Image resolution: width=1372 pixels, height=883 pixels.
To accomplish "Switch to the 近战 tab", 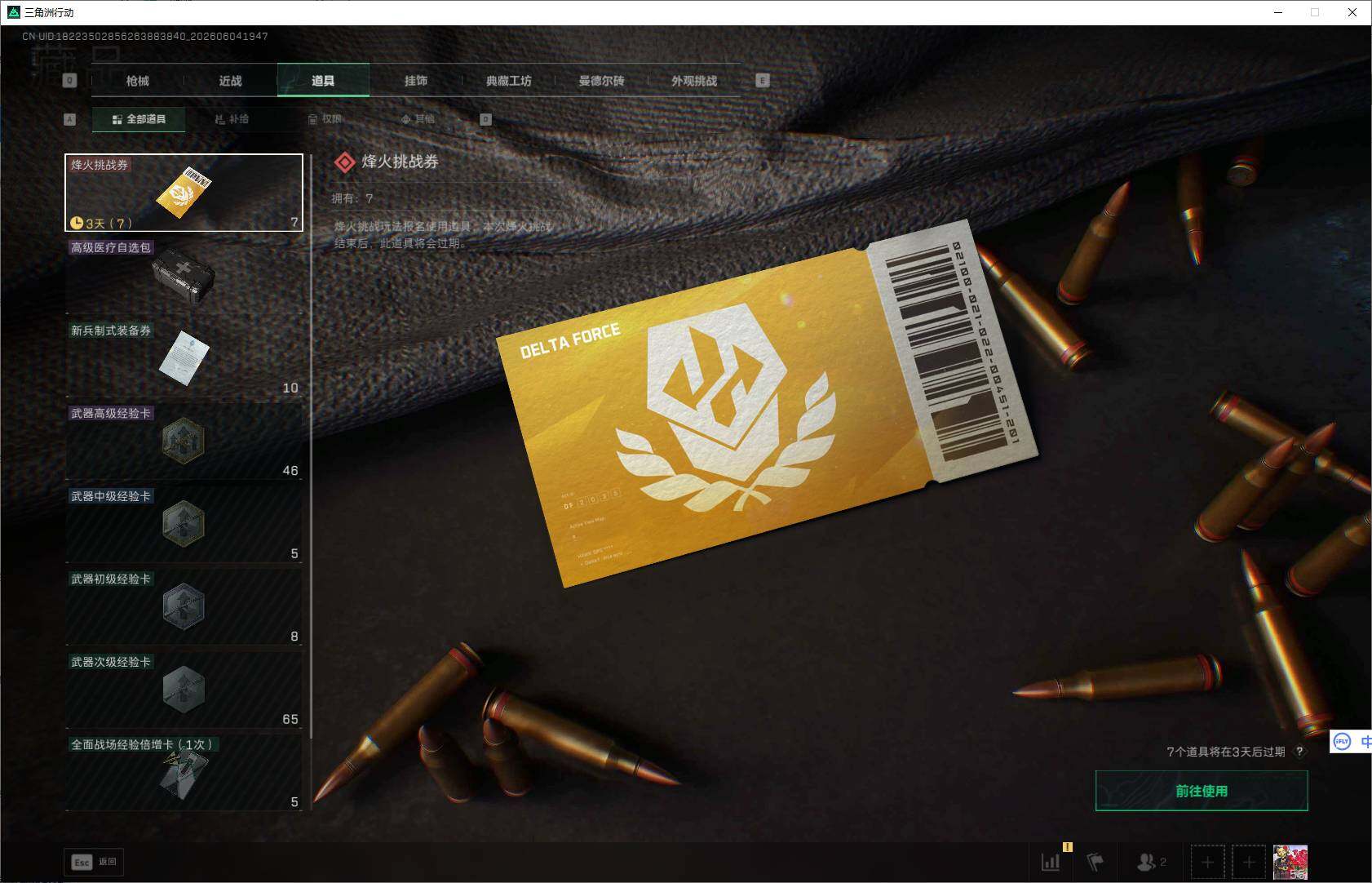I will click(231, 81).
